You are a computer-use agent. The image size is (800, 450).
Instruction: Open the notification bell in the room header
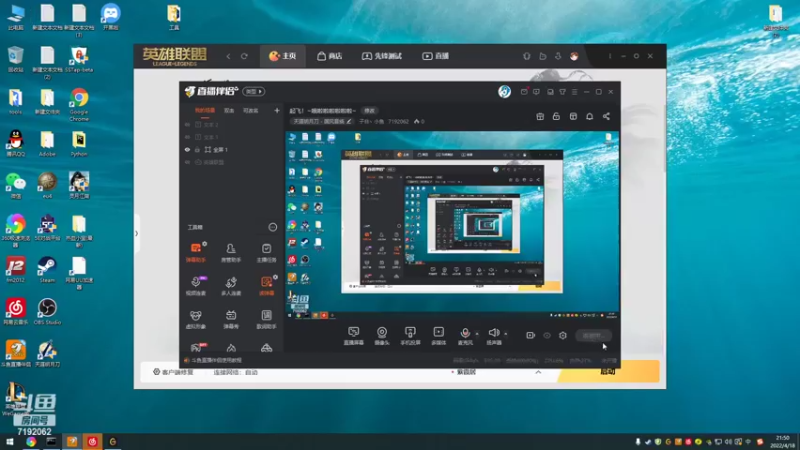pos(589,116)
